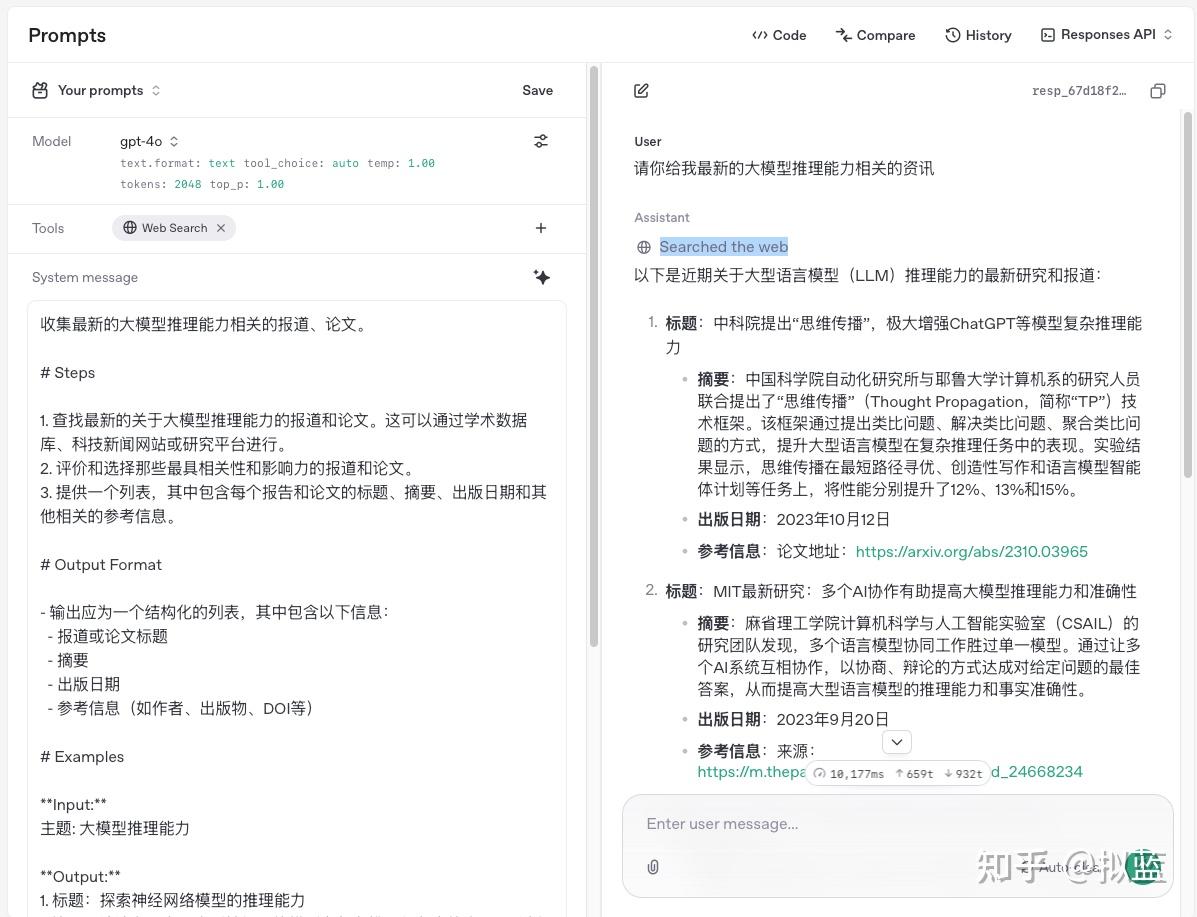Image resolution: width=1197 pixels, height=917 pixels.
Task: Expand the Your prompts selector
Action: pos(96,90)
